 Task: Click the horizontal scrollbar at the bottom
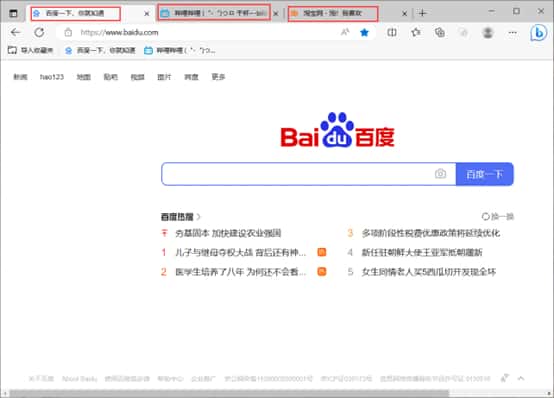click(x=229, y=393)
